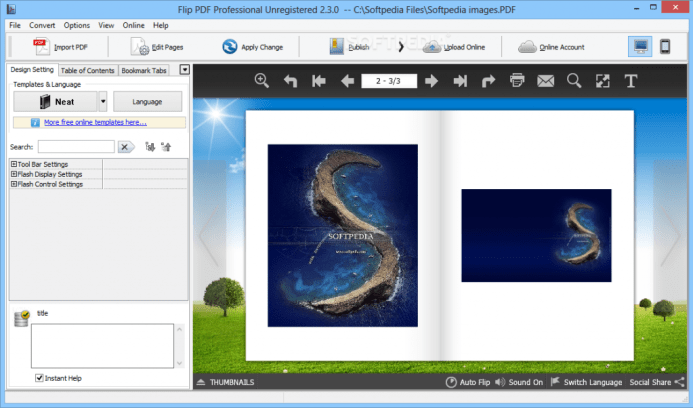Click the Import PDF button

tap(60, 46)
